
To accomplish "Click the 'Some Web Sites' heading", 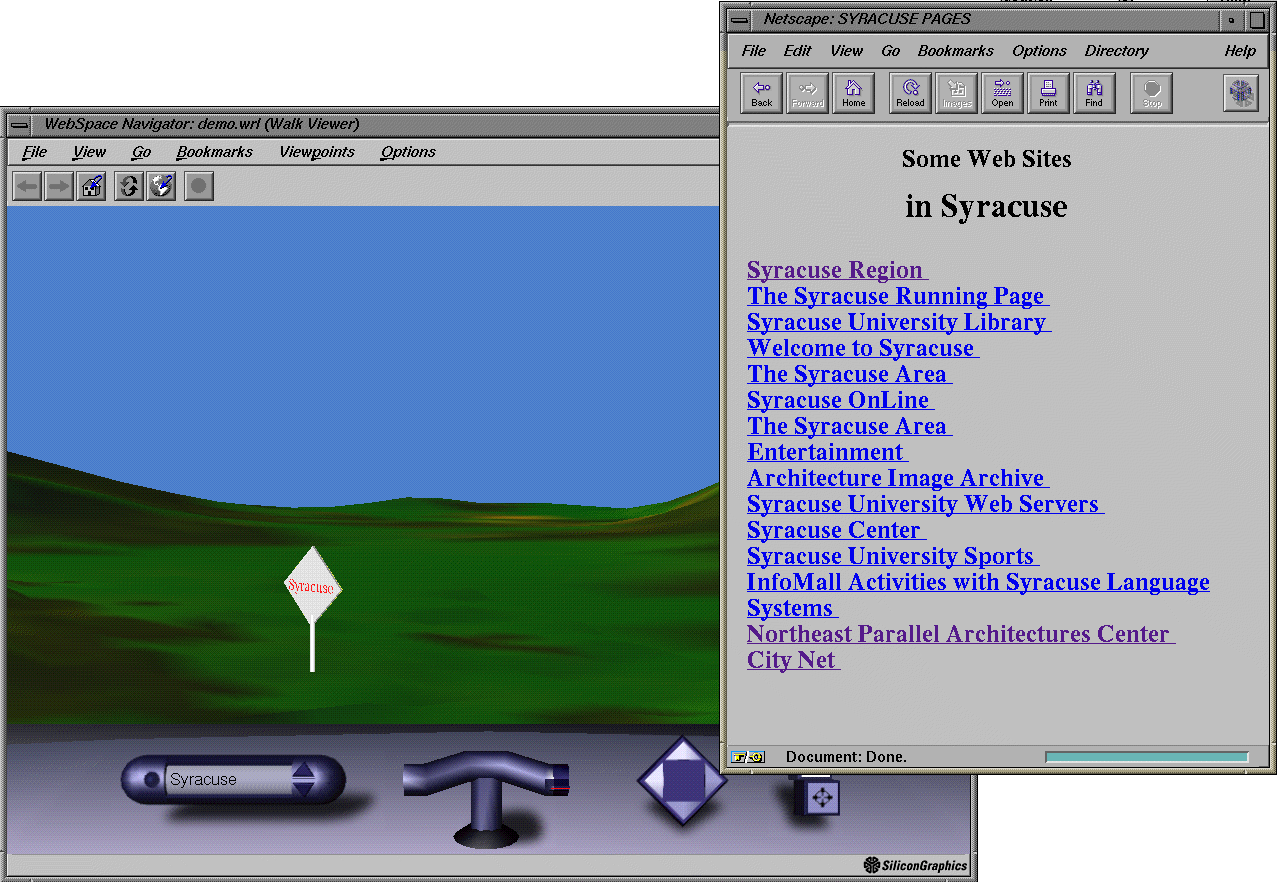I will click(x=986, y=158).
